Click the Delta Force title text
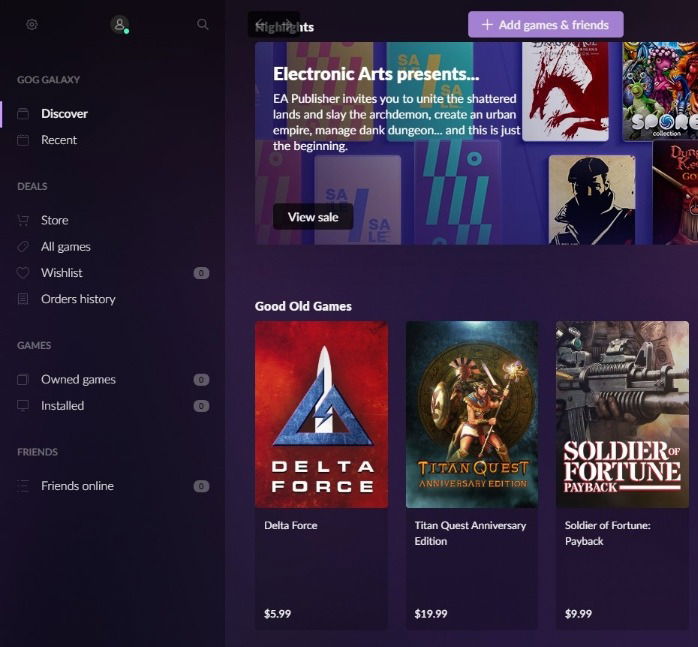698x647 pixels. (291, 525)
